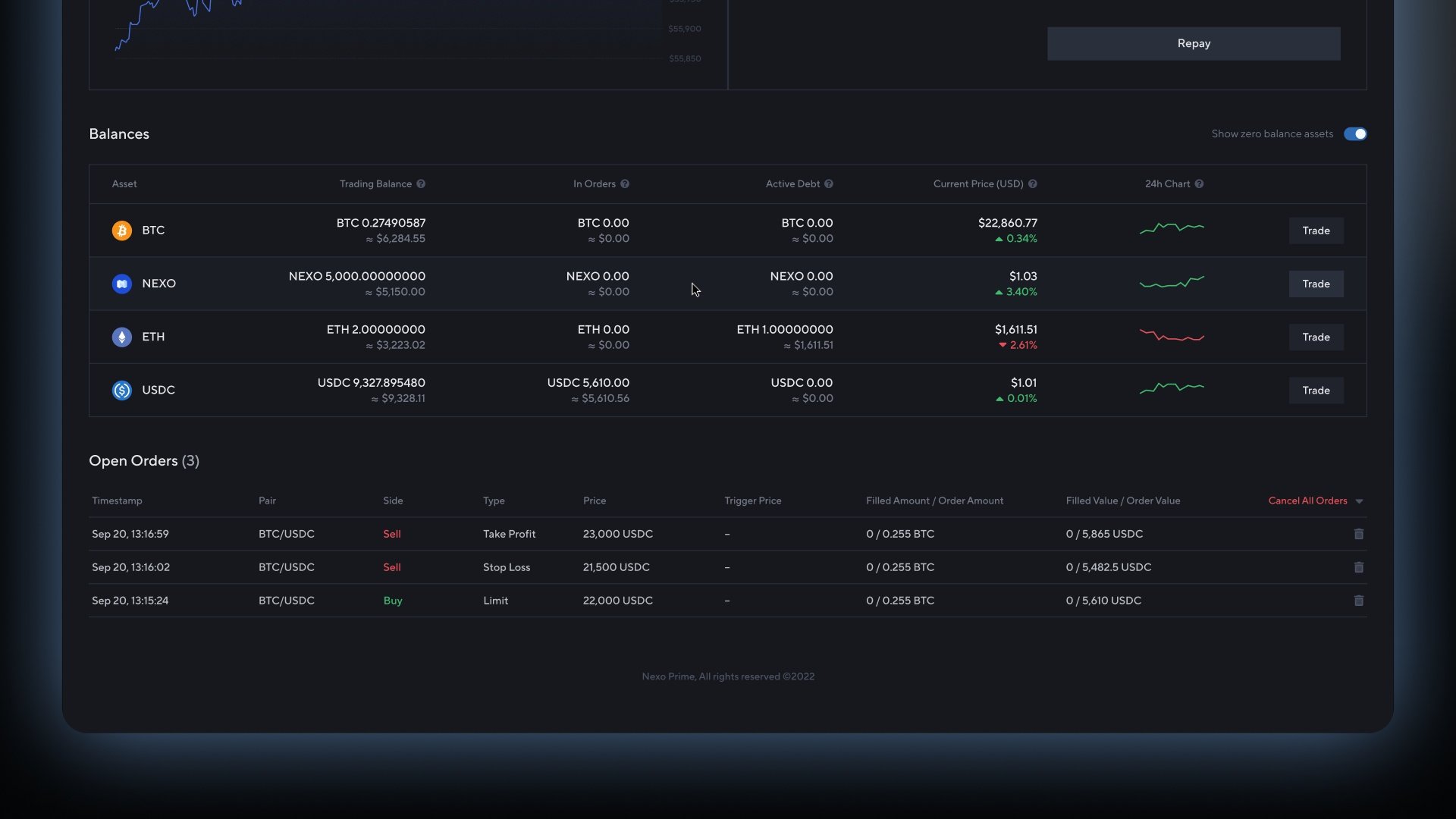Select the order timestamped Sep 20, 13:16:02
Image resolution: width=1456 pixels, height=819 pixels.
(130, 567)
